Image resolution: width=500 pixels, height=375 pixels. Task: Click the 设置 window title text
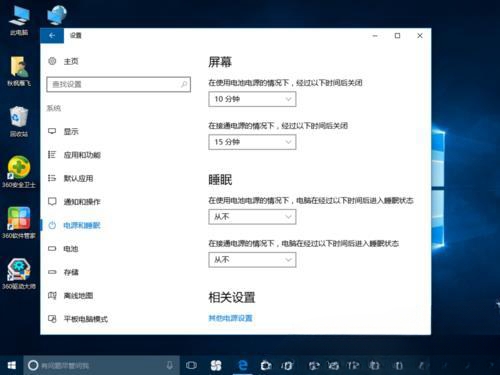76,36
